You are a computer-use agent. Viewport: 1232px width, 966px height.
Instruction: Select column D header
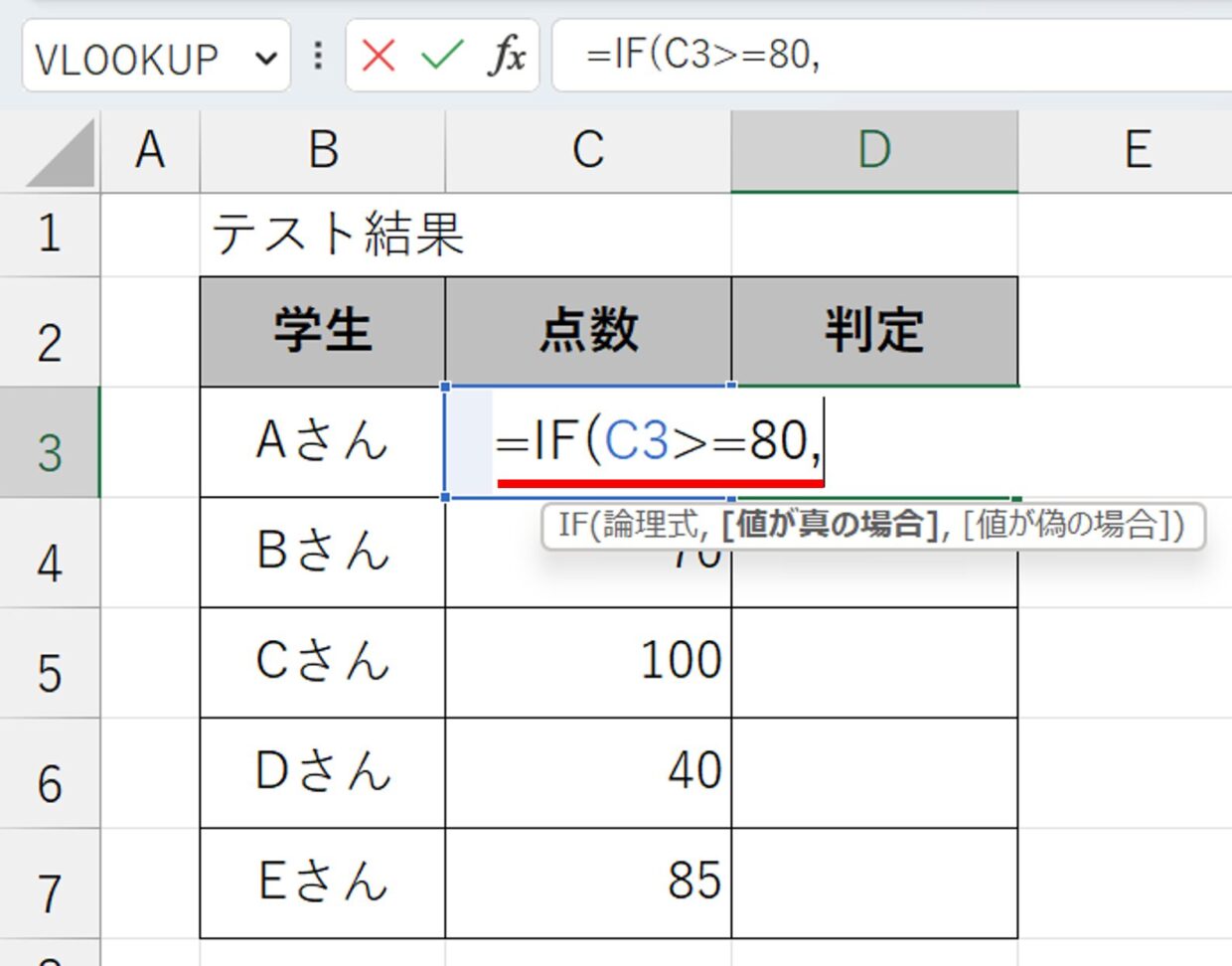874,151
